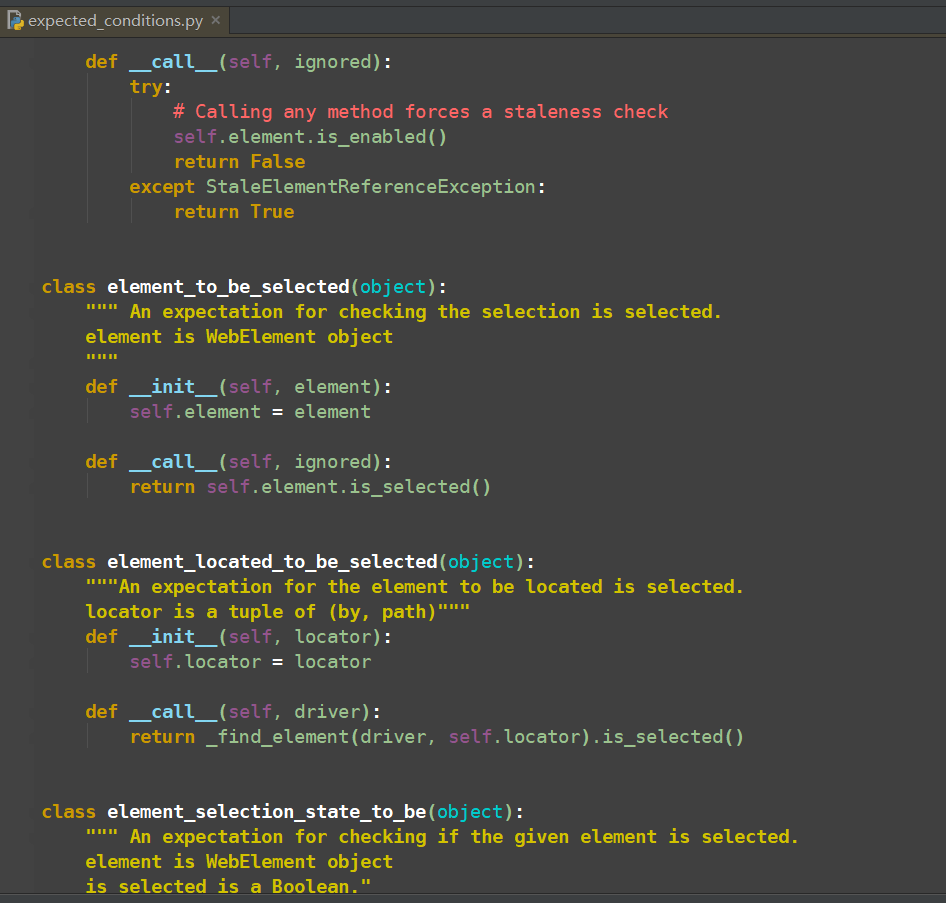Click the "return True" statement
Image resolution: width=946 pixels, height=903 pixels.
point(234,212)
